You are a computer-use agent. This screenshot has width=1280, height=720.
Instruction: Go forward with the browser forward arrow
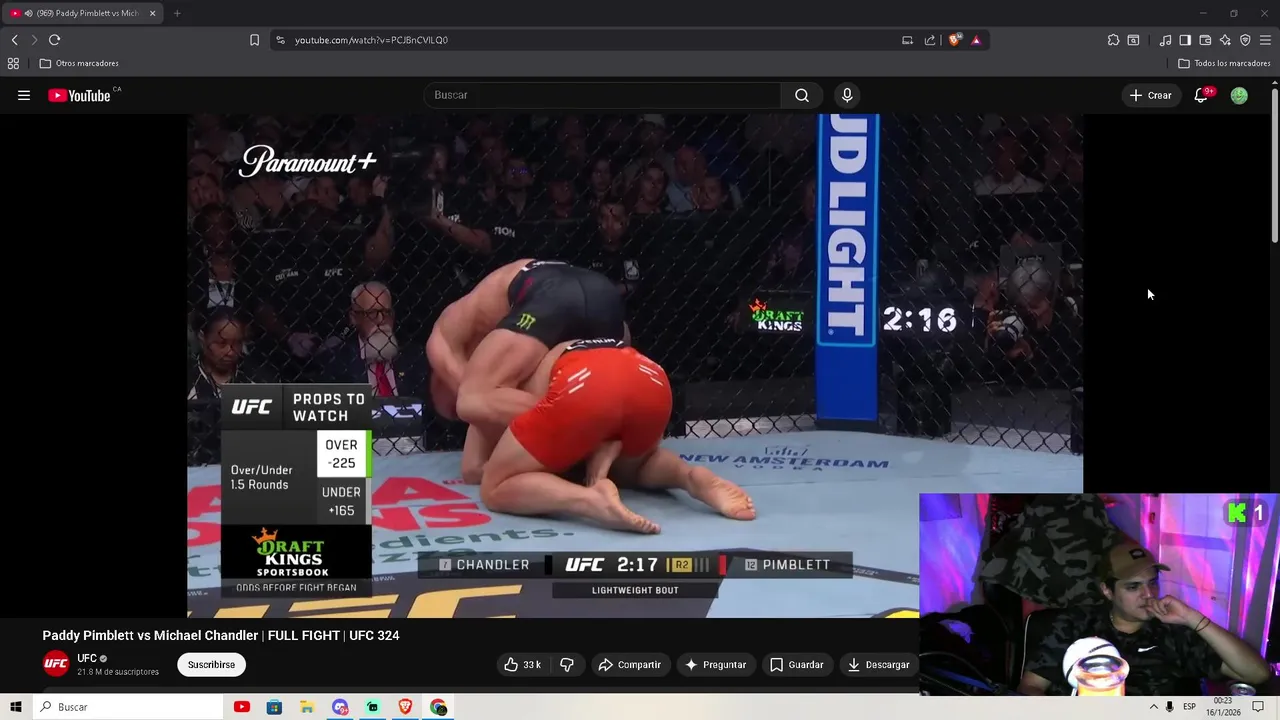pyautogui.click(x=34, y=40)
